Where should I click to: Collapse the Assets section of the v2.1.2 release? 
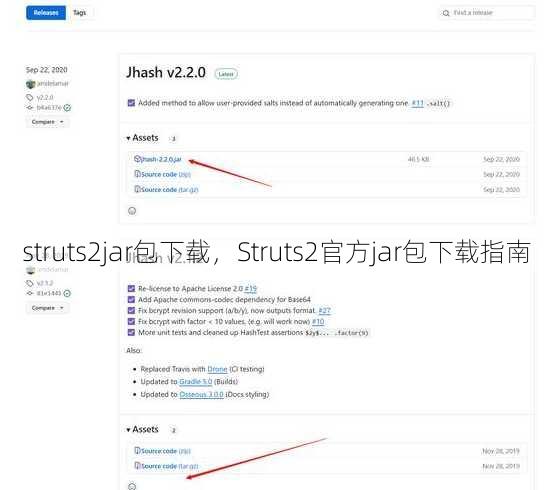pos(142,429)
